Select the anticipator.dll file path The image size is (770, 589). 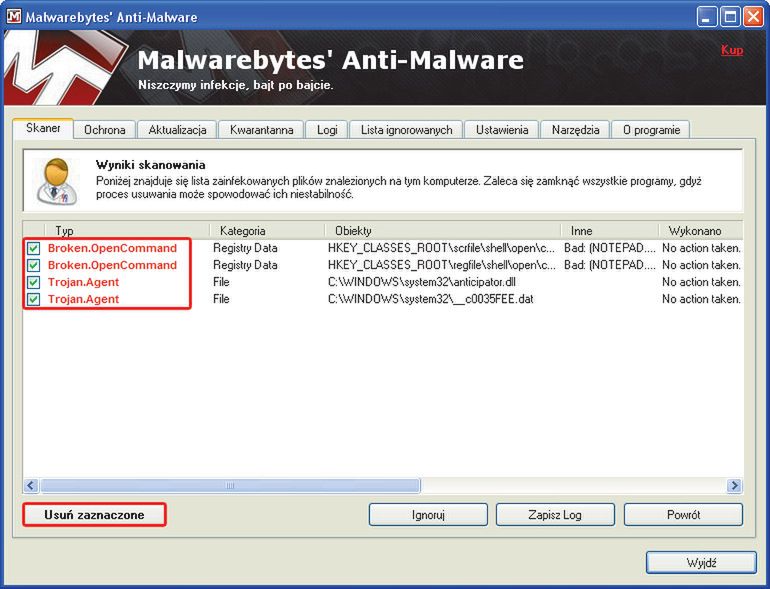(x=422, y=282)
